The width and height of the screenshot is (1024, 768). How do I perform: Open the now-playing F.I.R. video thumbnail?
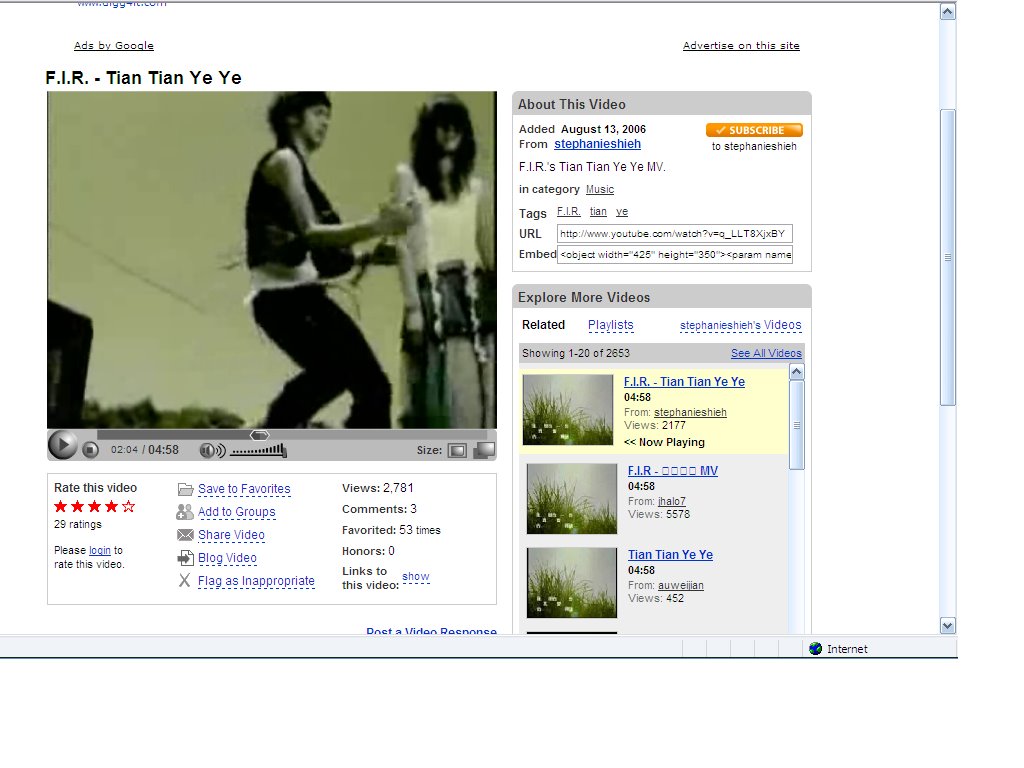[568, 410]
